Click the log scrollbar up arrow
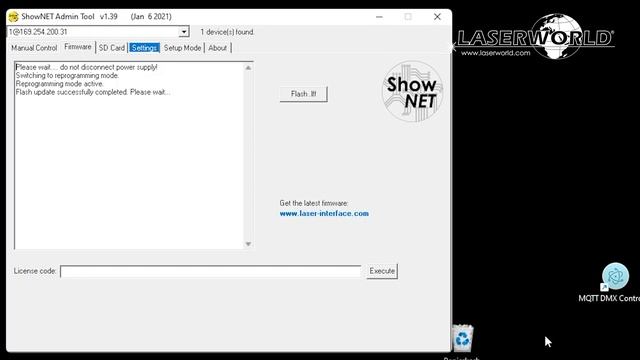This screenshot has width=640, height=360. [248, 68]
